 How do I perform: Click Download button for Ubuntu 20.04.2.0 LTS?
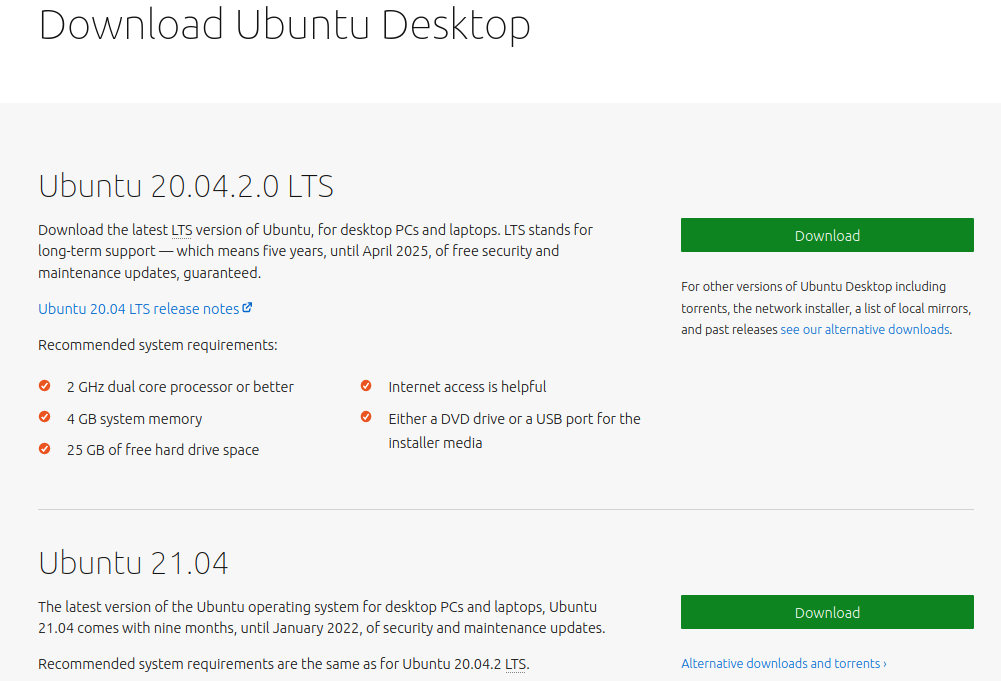tap(827, 235)
